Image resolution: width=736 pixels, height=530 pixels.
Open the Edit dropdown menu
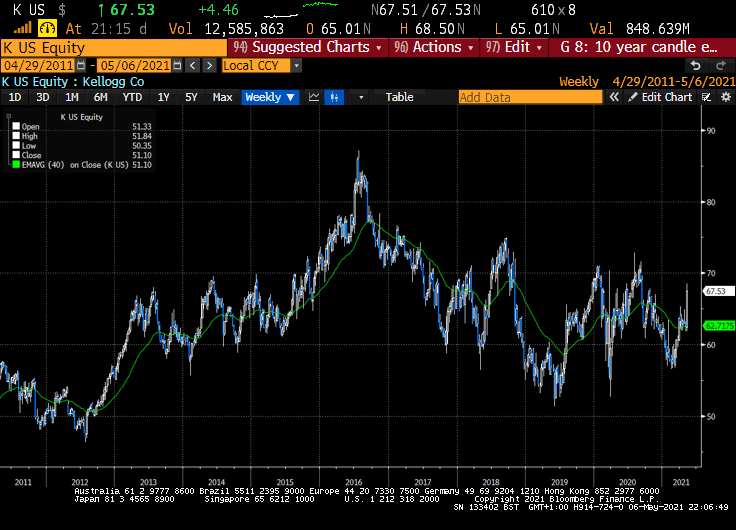coord(514,47)
